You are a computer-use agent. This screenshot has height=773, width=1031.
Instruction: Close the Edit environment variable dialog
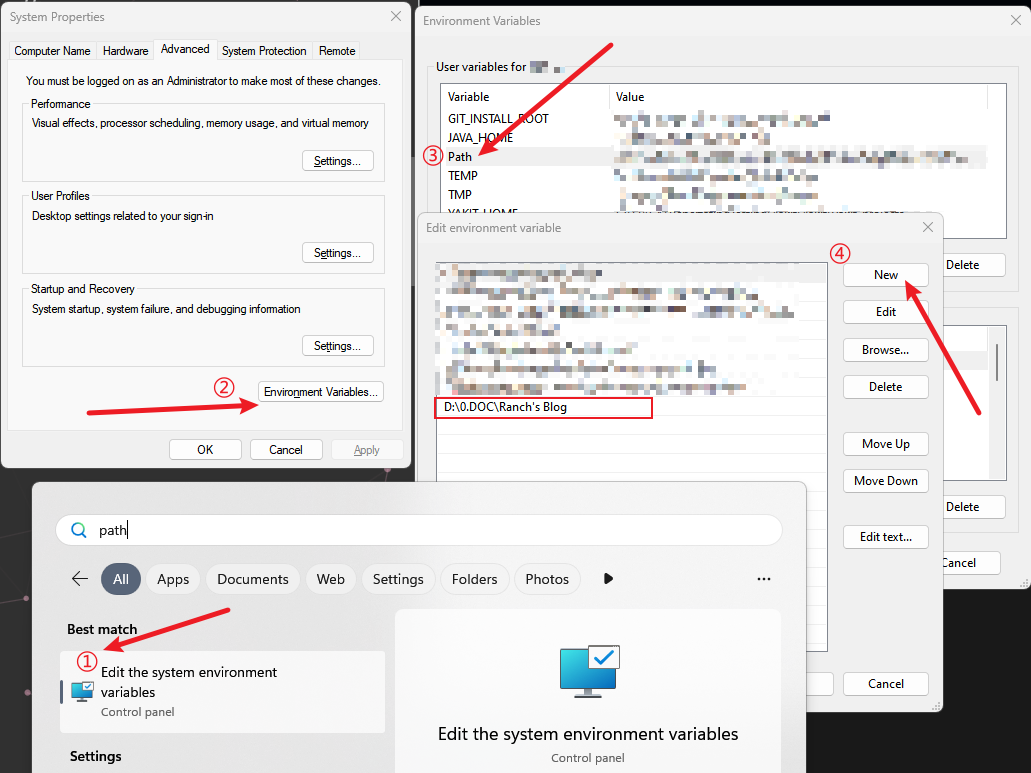tap(927, 228)
